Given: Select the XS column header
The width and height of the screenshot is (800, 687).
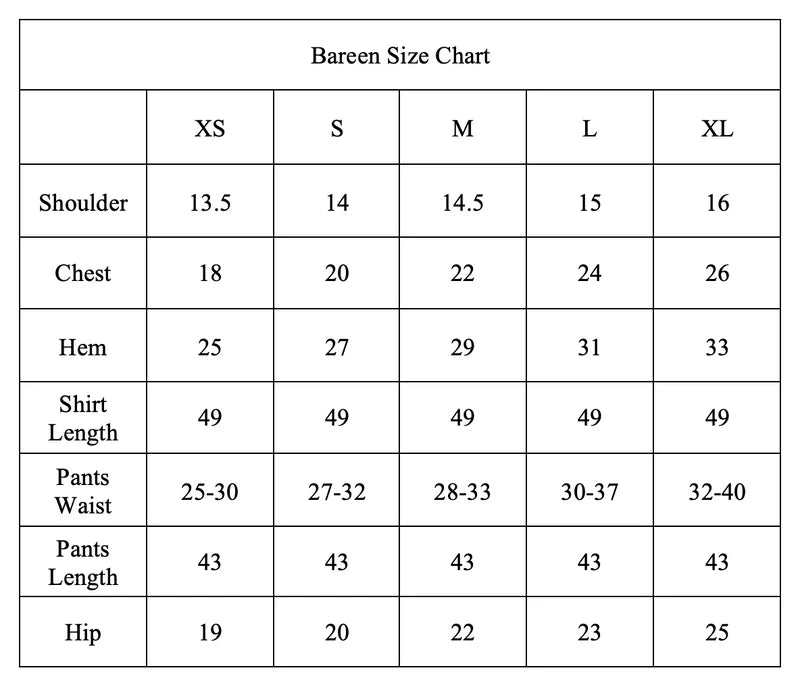Looking at the screenshot, I should click(x=210, y=129).
